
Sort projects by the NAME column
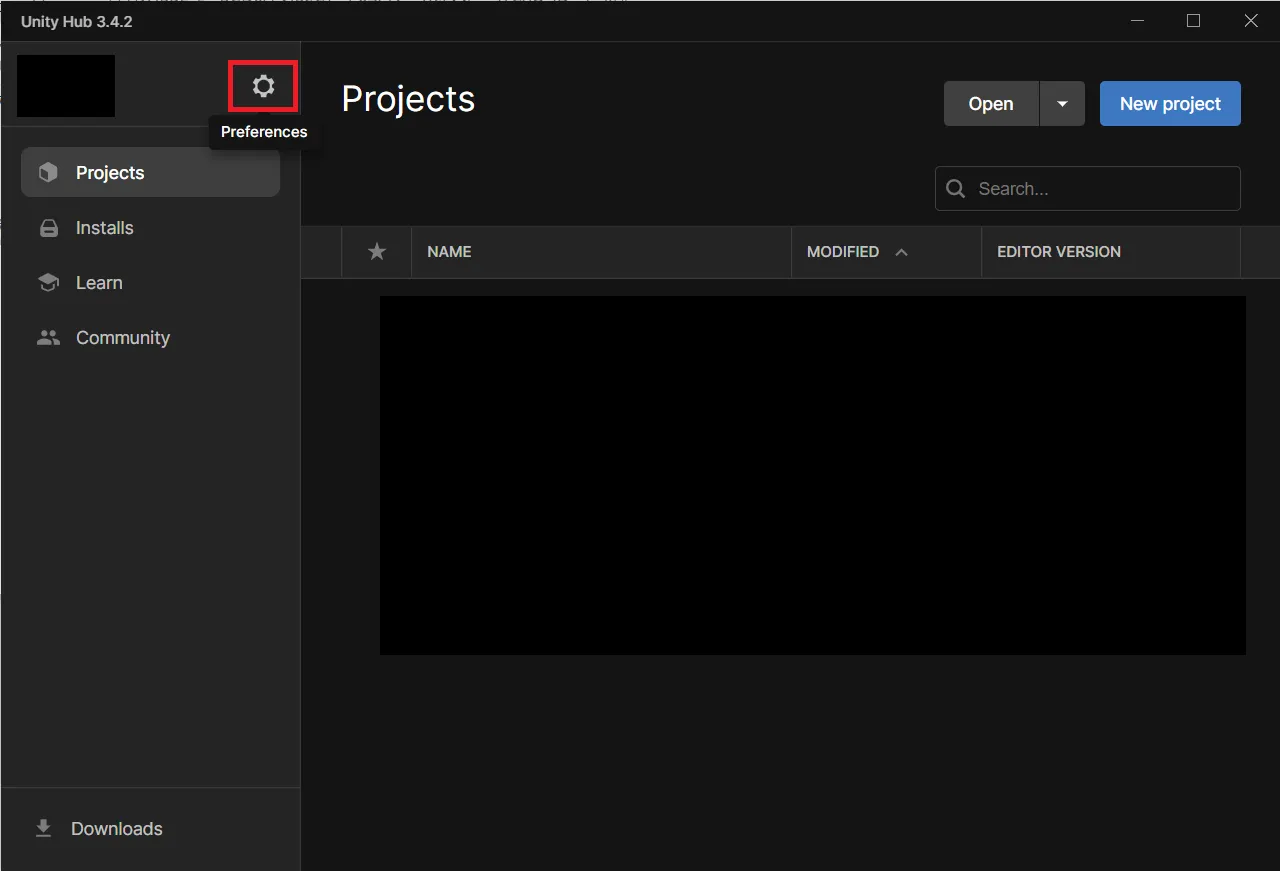449,252
